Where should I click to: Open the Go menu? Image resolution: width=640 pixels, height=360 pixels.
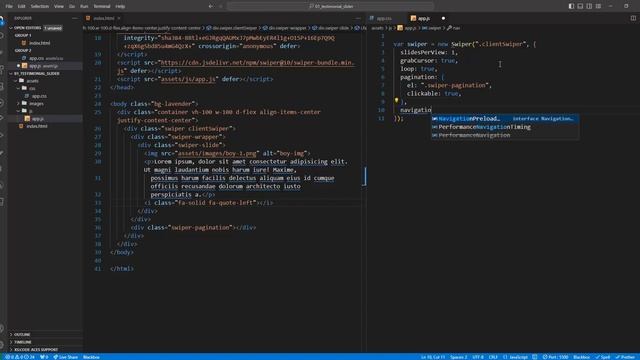72,6
